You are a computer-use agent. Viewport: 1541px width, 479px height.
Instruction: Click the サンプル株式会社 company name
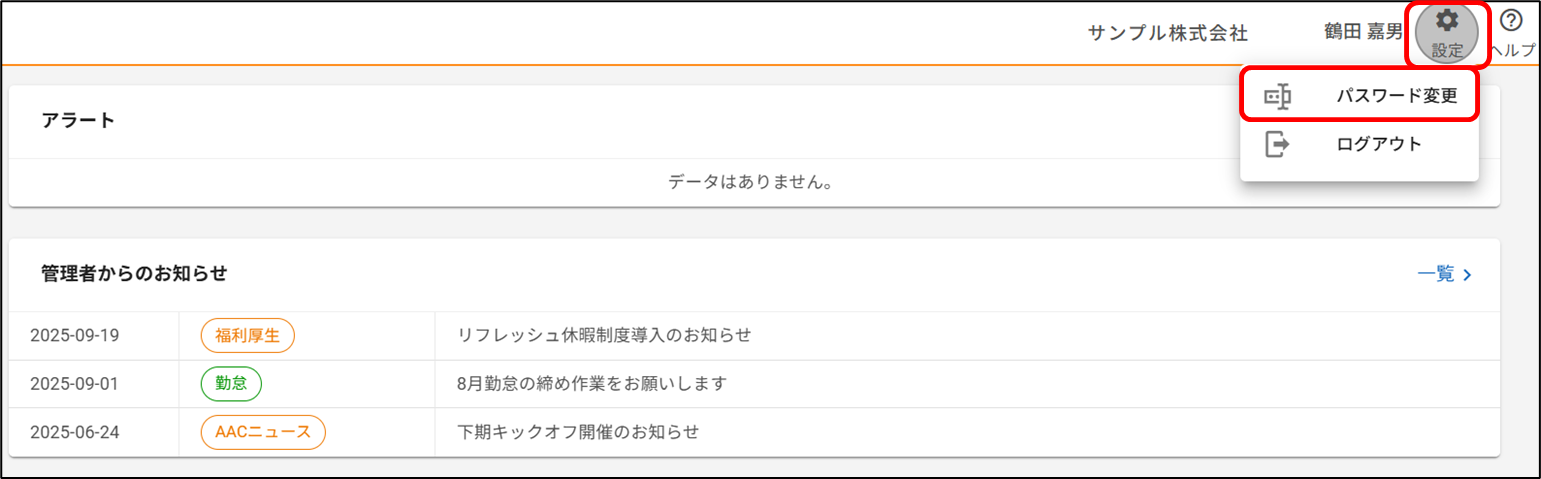click(1167, 33)
